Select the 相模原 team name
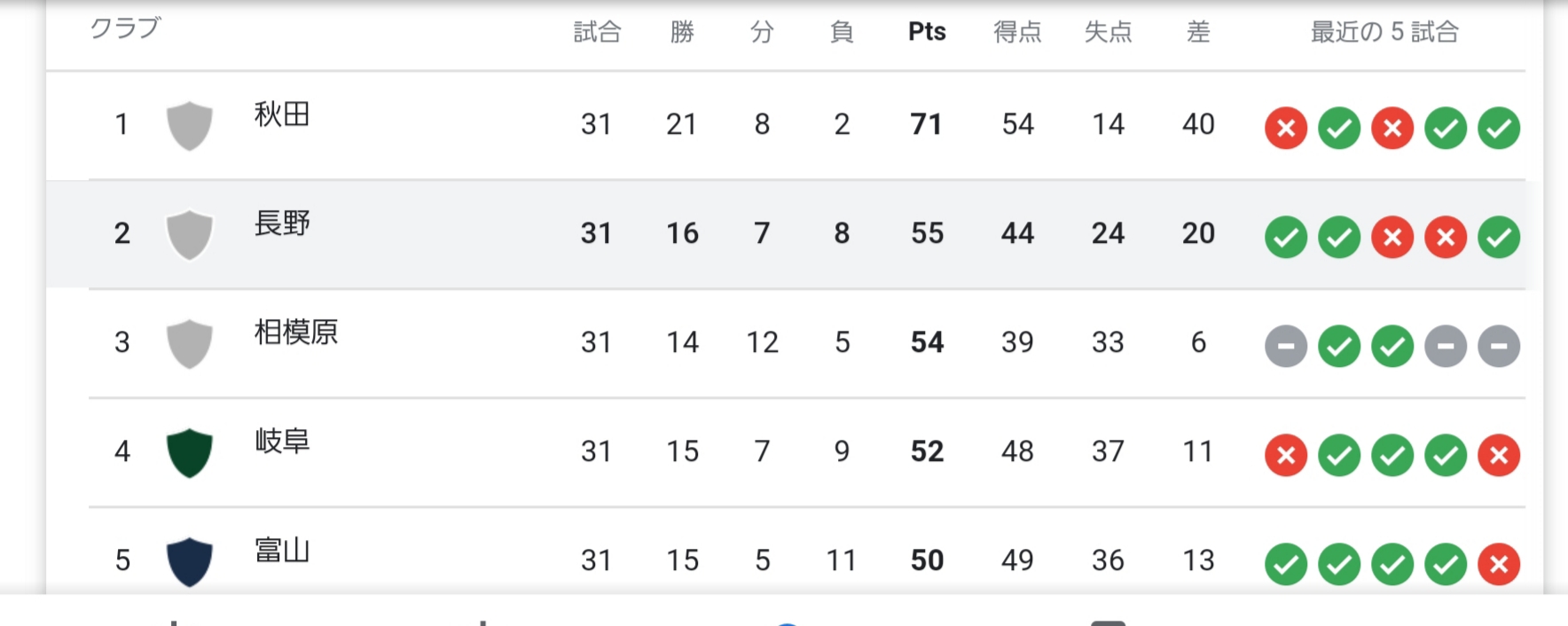The height and width of the screenshot is (626, 1568). click(296, 333)
